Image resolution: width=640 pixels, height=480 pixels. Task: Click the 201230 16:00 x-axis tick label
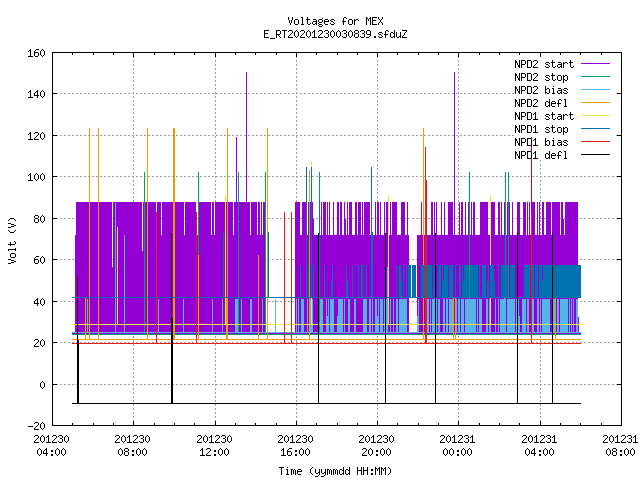click(296, 446)
